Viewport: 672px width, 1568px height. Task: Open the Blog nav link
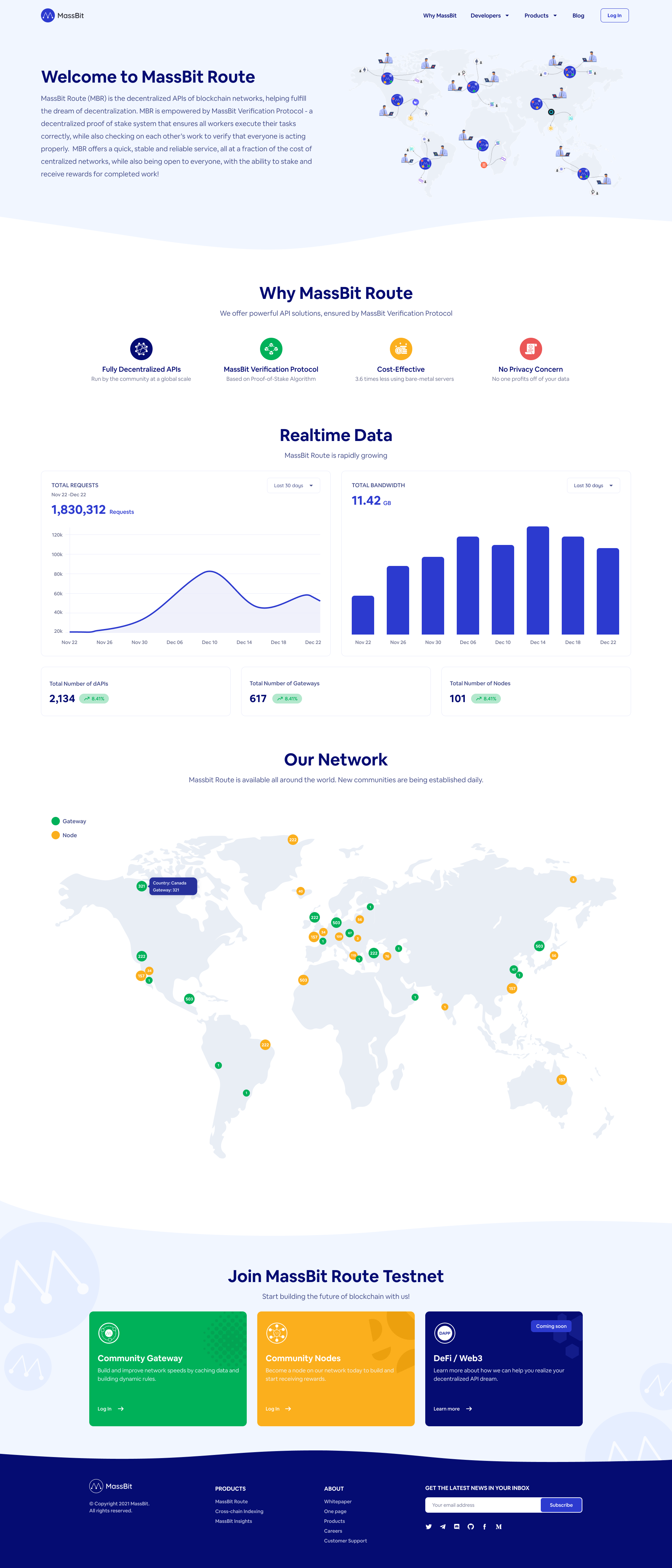[578, 16]
